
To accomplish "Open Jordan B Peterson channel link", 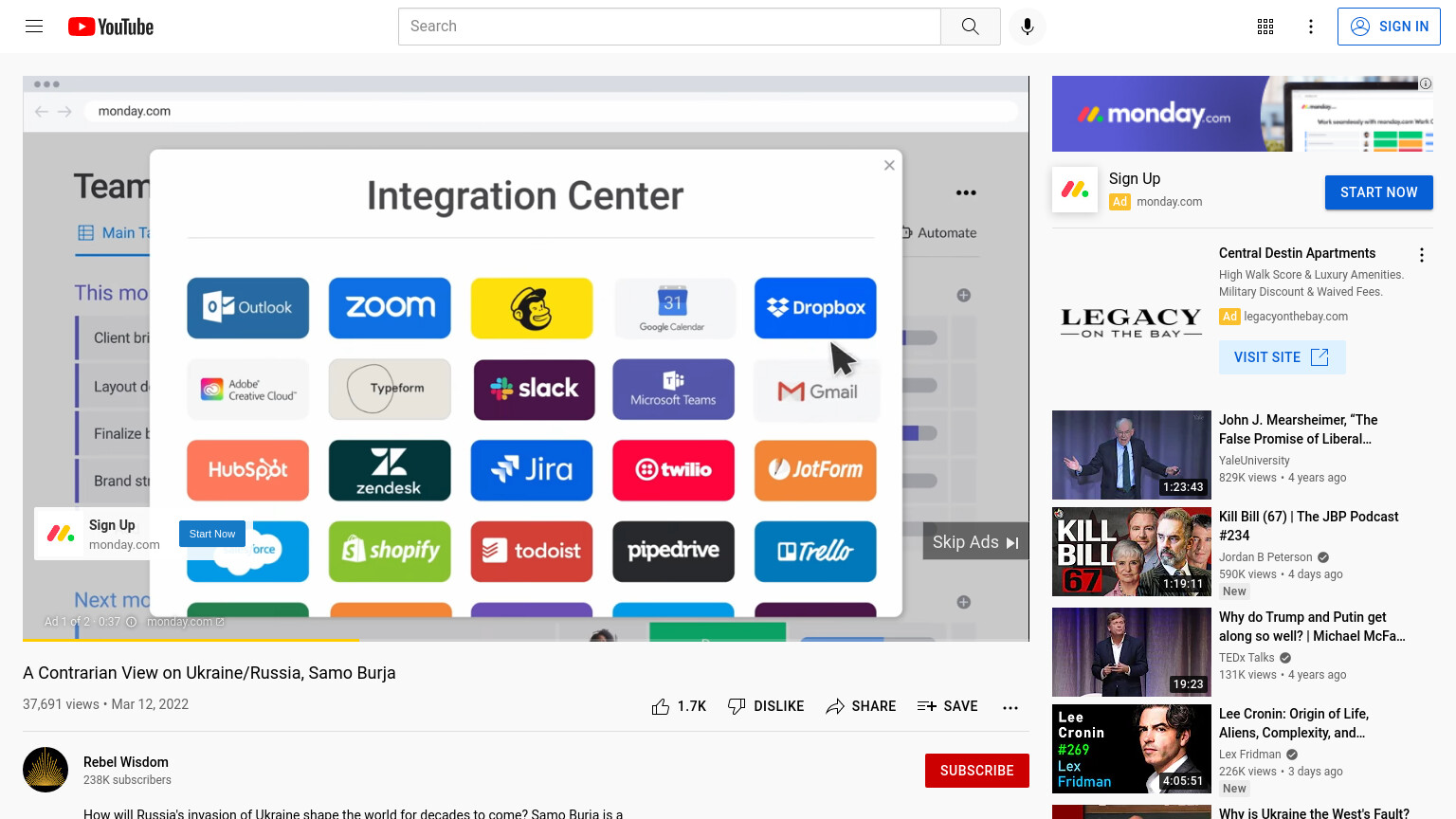I will 1265,557.
